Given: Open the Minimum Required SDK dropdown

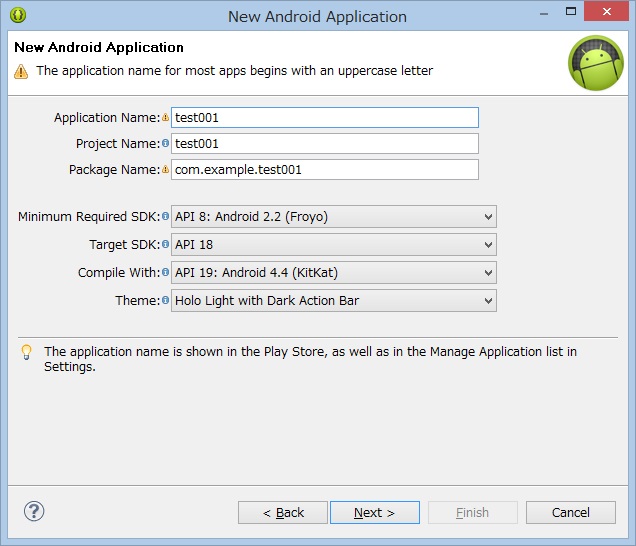Looking at the screenshot, I should click(334, 217).
